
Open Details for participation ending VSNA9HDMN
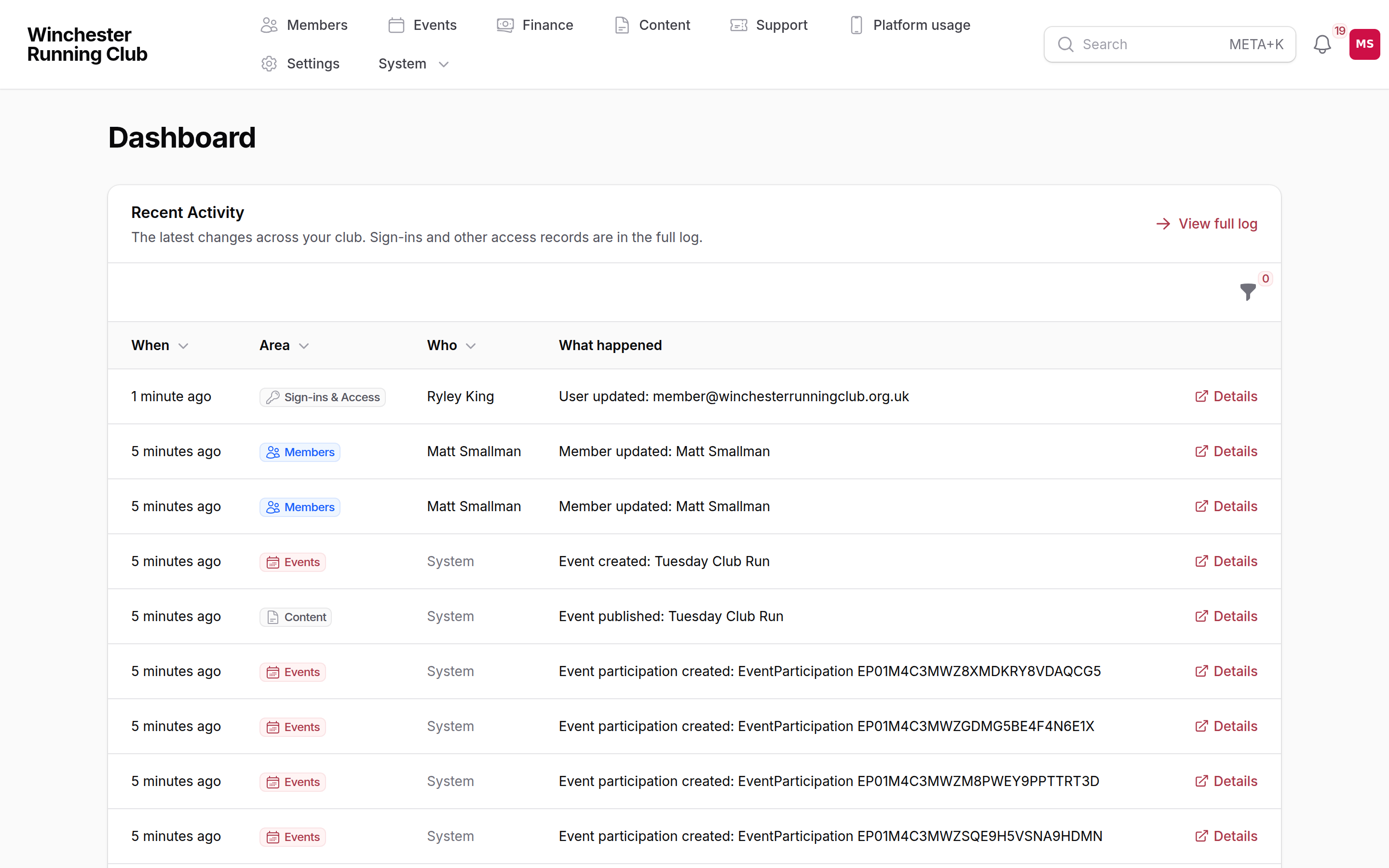1226,836
